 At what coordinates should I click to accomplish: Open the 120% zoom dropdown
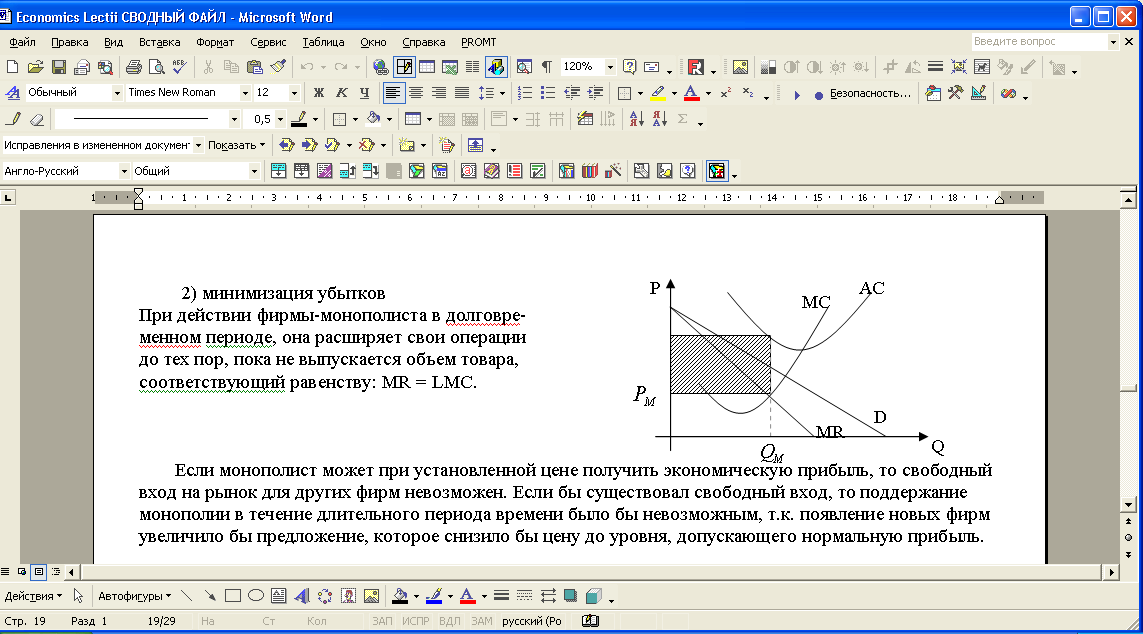(610, 67)
